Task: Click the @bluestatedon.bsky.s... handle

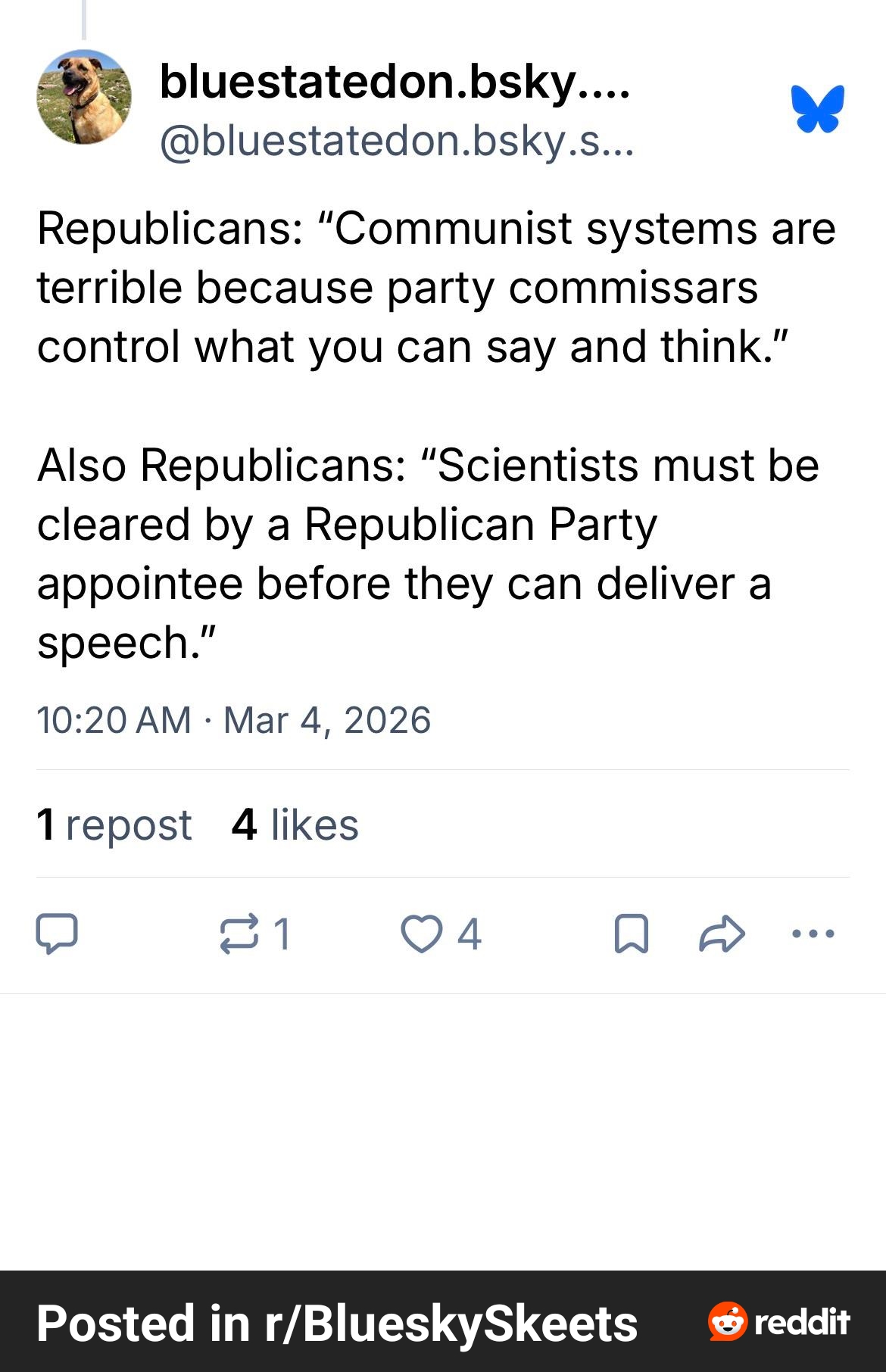Action: coord(396,141)
